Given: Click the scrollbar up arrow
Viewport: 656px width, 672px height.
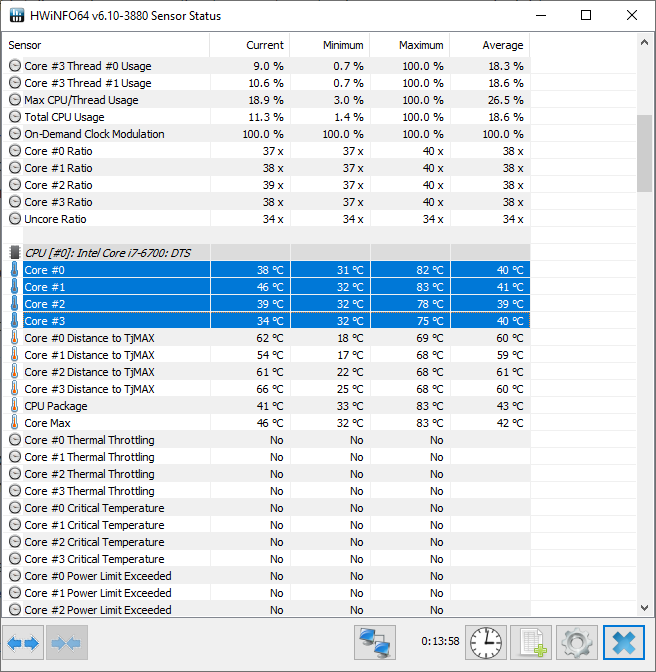Looking at the screenshot, I should coord(644,42).
